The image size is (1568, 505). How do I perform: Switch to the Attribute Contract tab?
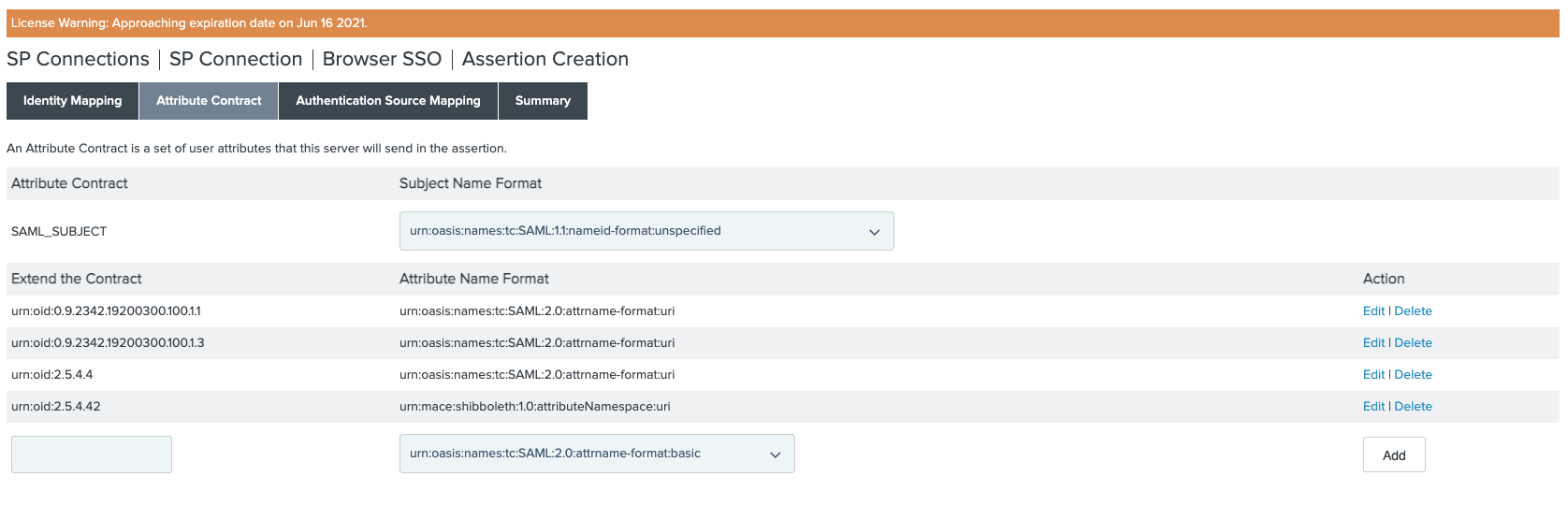[209, 101]
